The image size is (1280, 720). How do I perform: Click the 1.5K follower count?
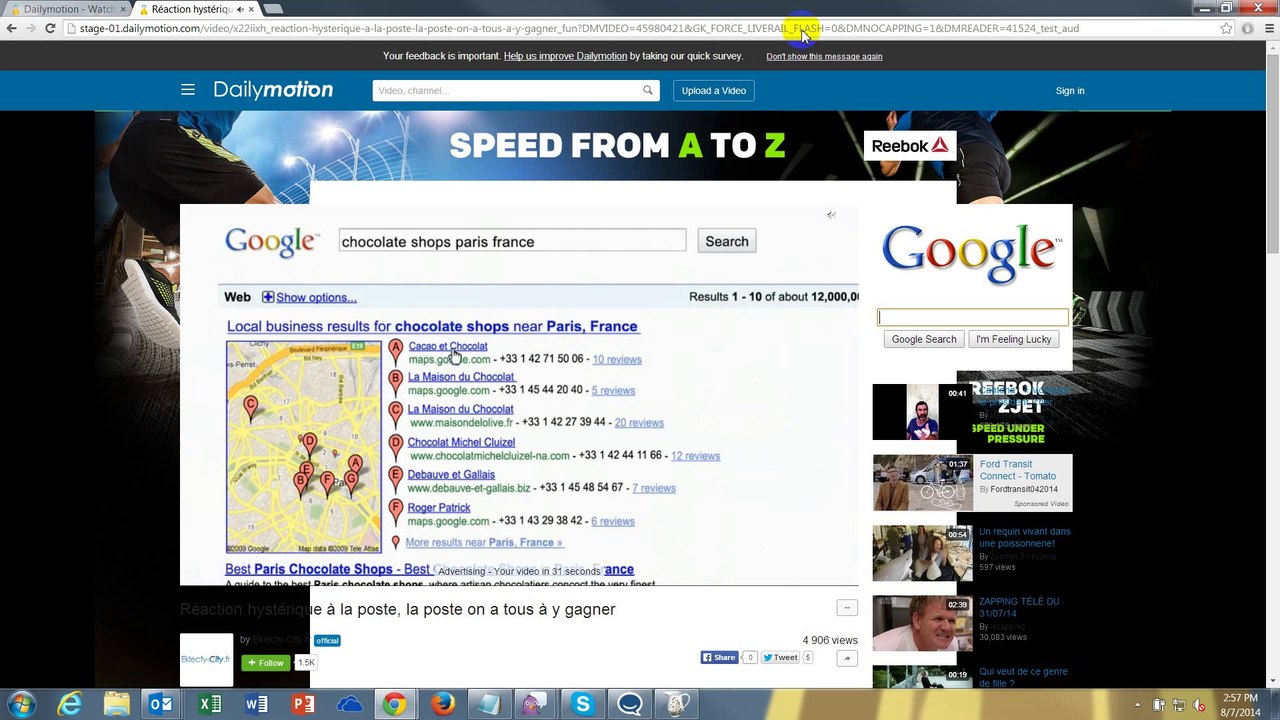pyautogui.click(x=306, y=662)
